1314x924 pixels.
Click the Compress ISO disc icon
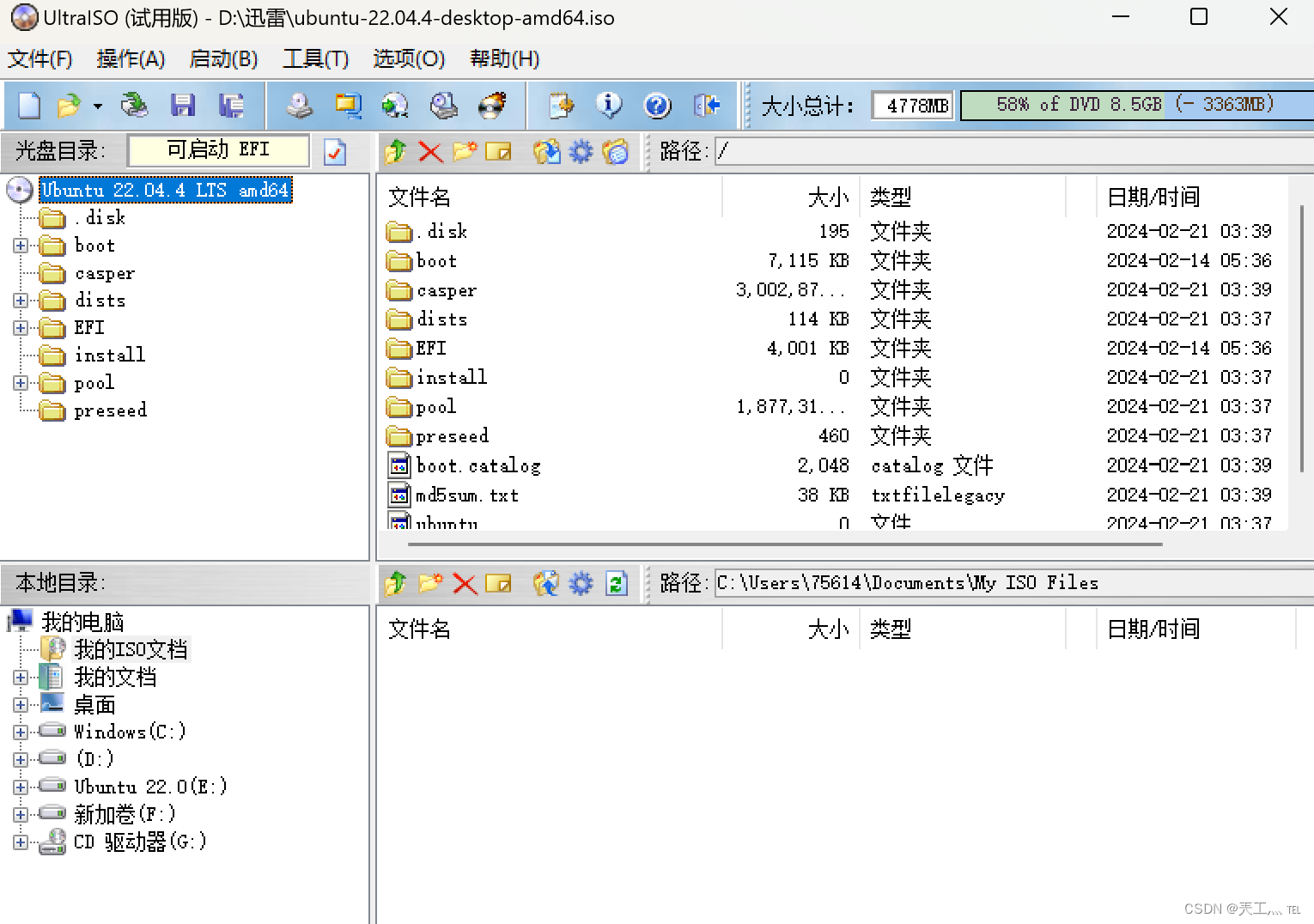(396, 106)
